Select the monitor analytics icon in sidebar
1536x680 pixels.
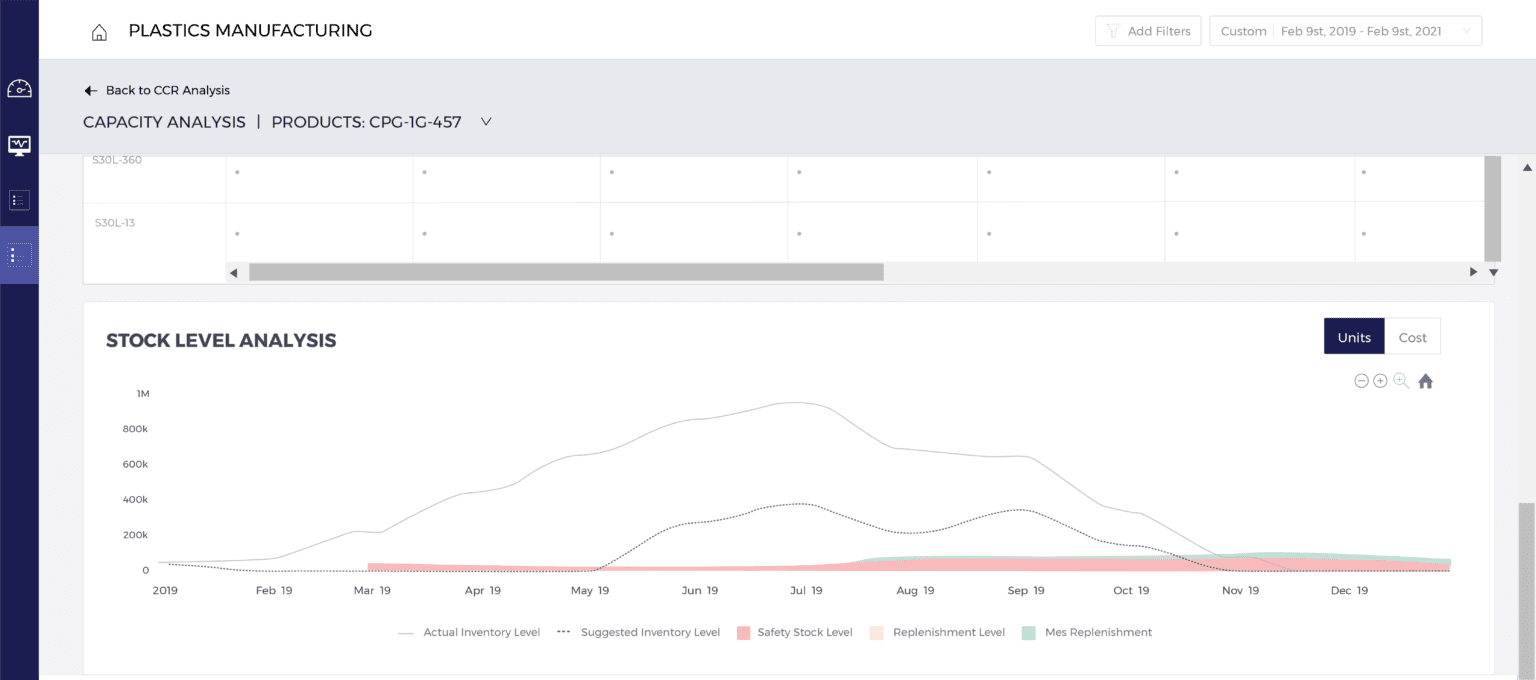pyautogui.click(x=19, y=145)
